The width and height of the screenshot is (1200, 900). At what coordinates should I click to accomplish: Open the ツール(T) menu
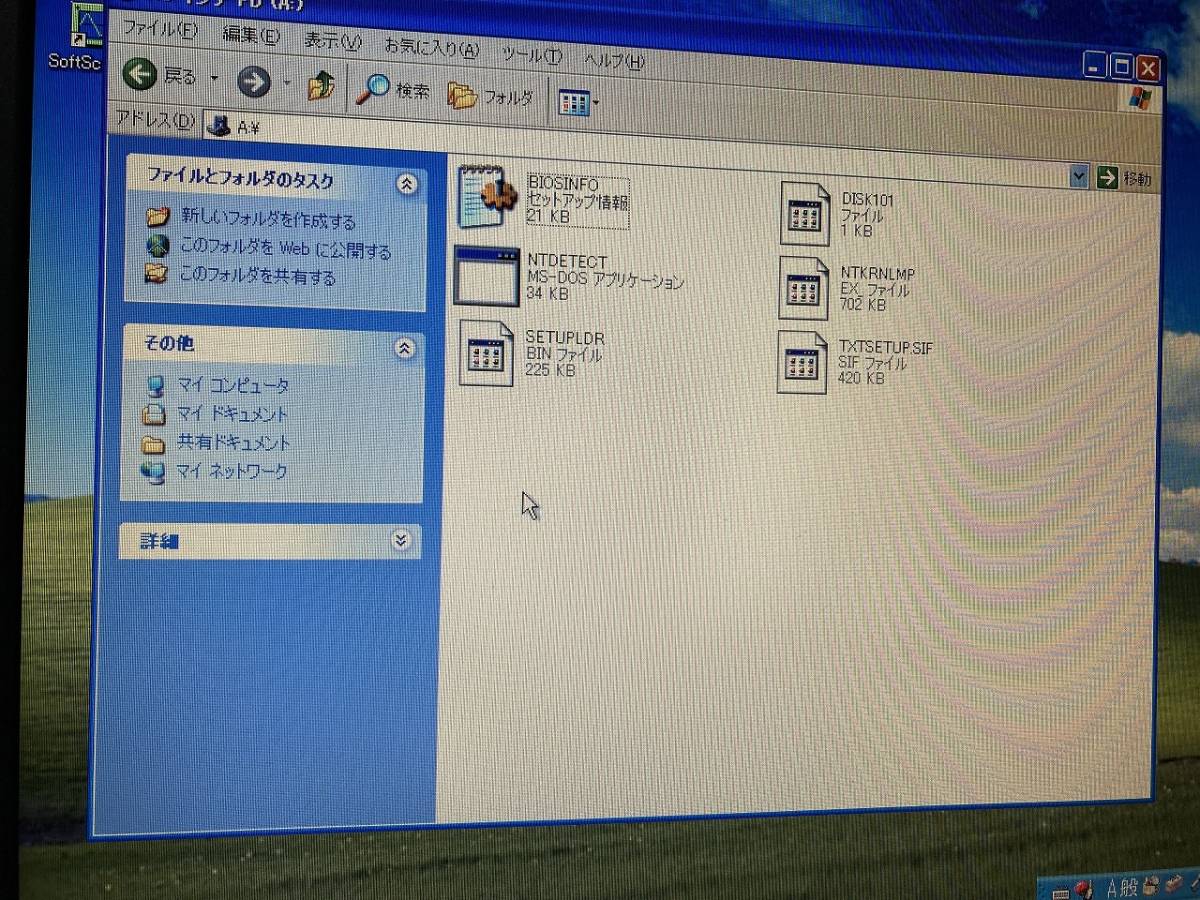532,54
